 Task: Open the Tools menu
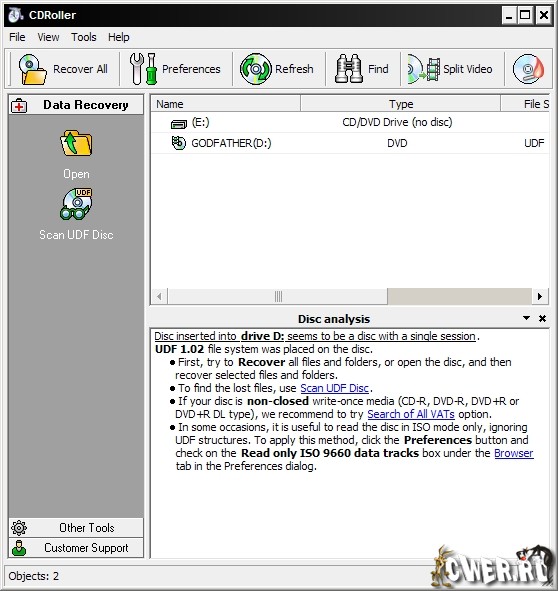84,37
